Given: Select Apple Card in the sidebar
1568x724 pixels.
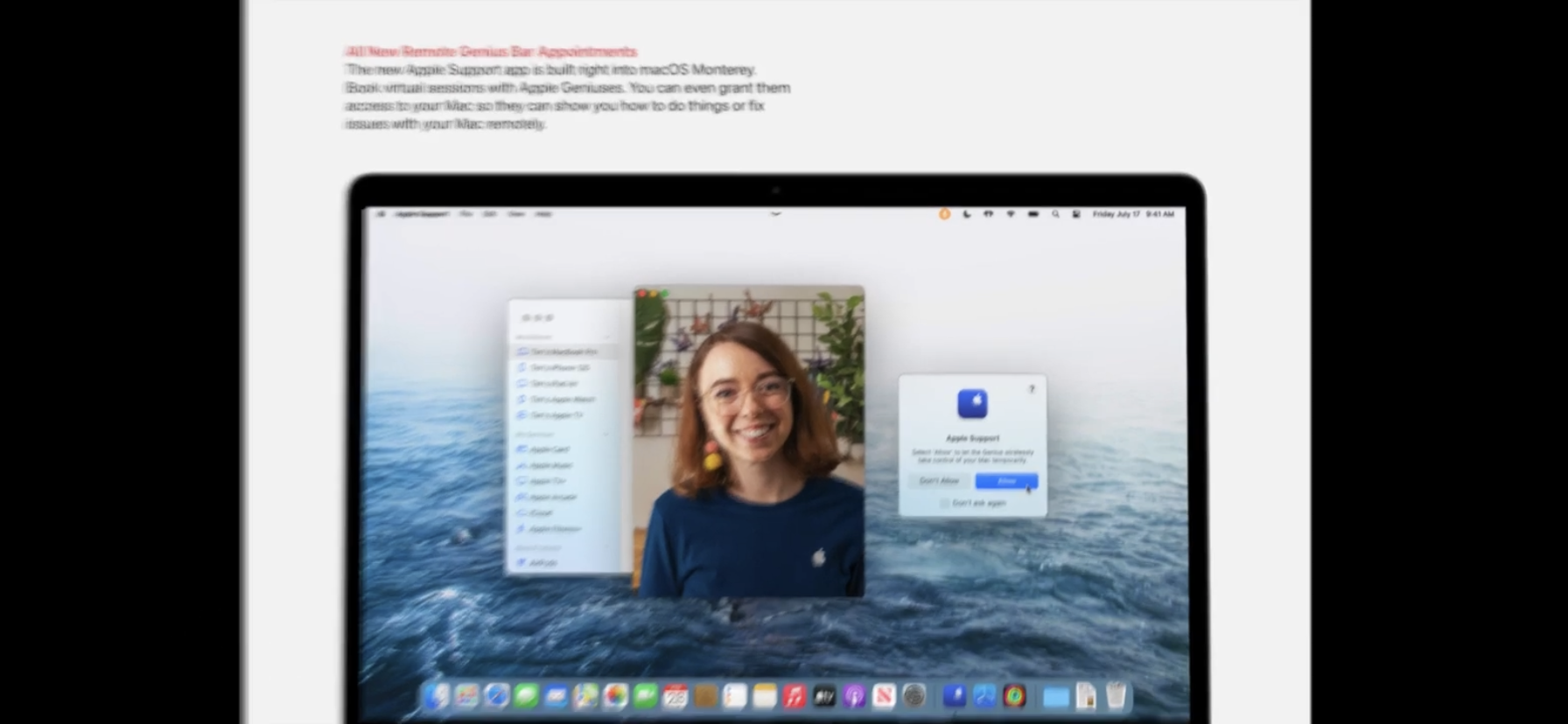Looking at the screenshot, I should 564,449.
